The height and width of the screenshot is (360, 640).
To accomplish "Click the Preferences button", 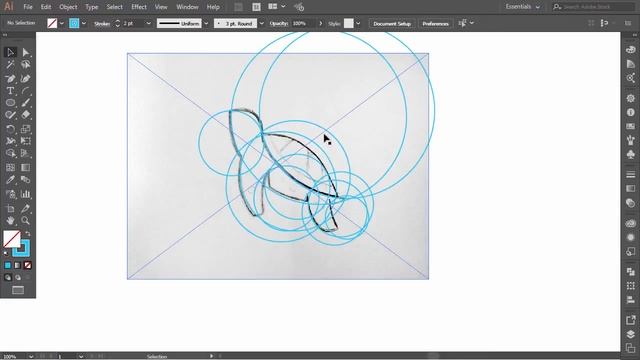I will (x=436, y=24).
